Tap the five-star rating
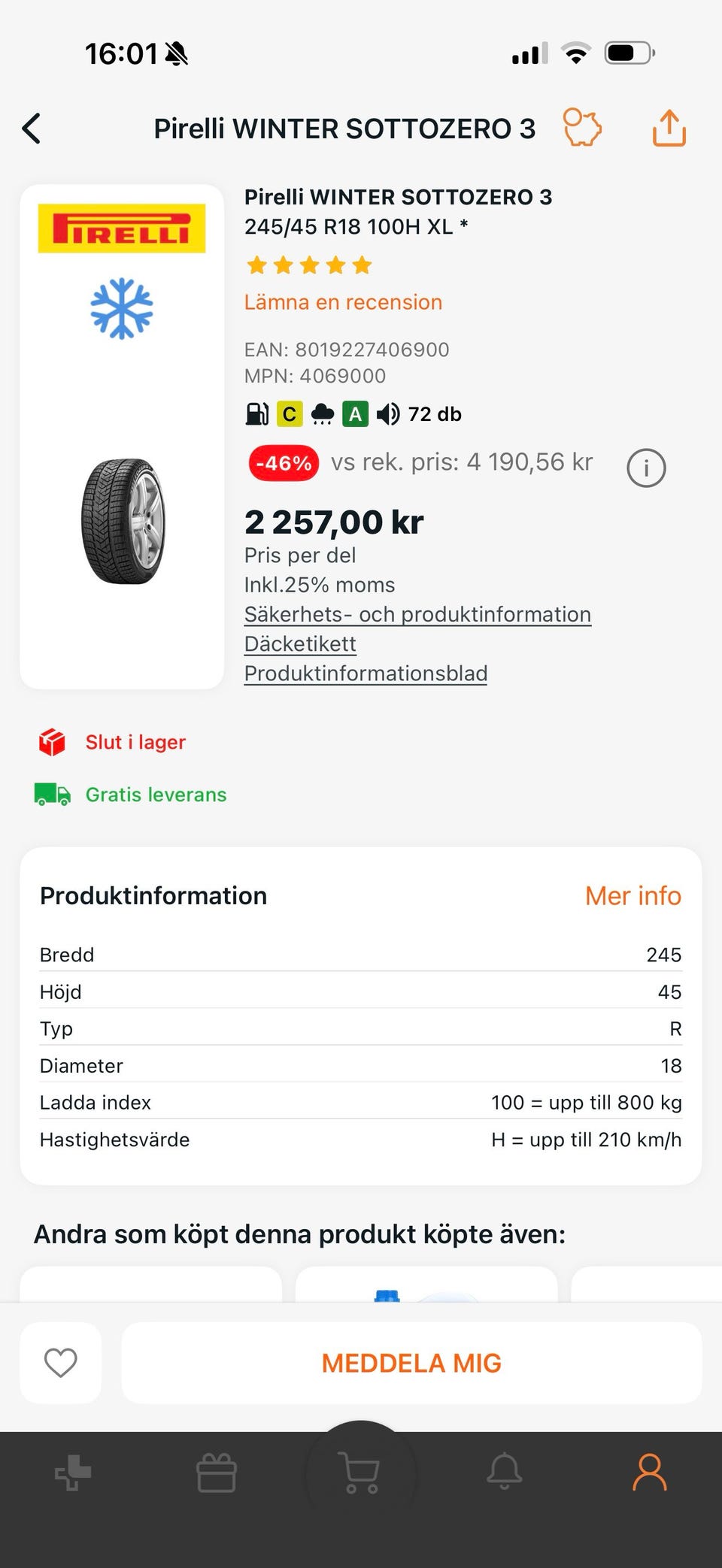Image resolution: width=722 pixels, height=1568 pixels. [x=309, y=265]
